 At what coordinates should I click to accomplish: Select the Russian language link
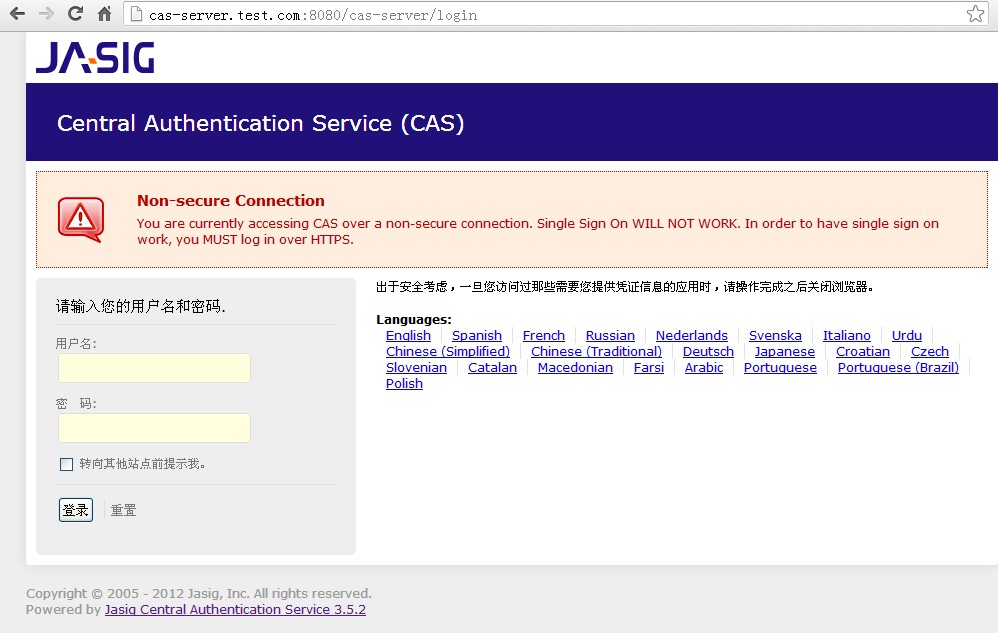(x=610, y=335)
